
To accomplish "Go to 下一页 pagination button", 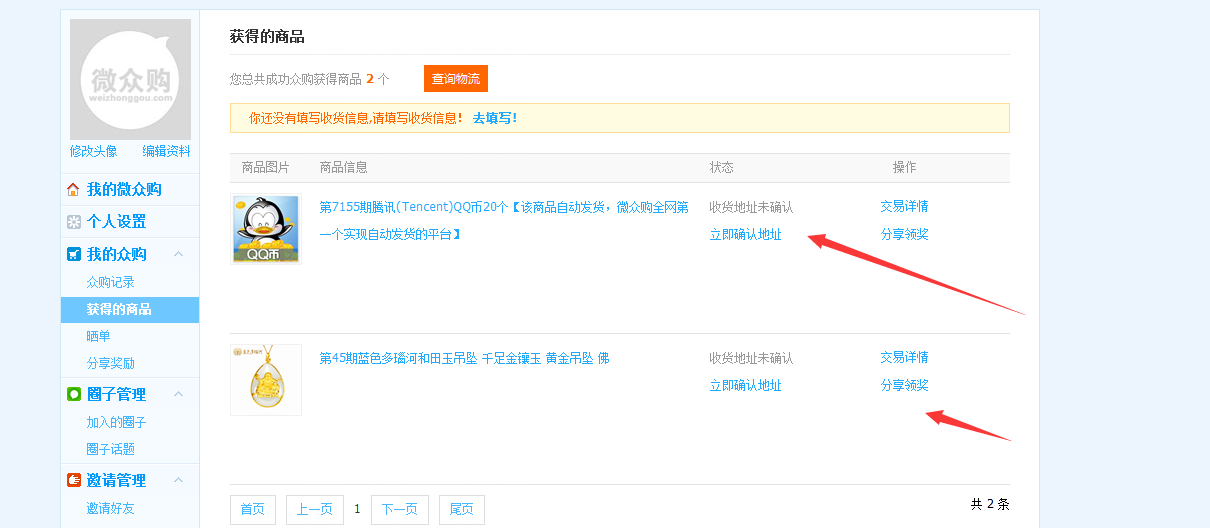I will [x=400, y=509].
